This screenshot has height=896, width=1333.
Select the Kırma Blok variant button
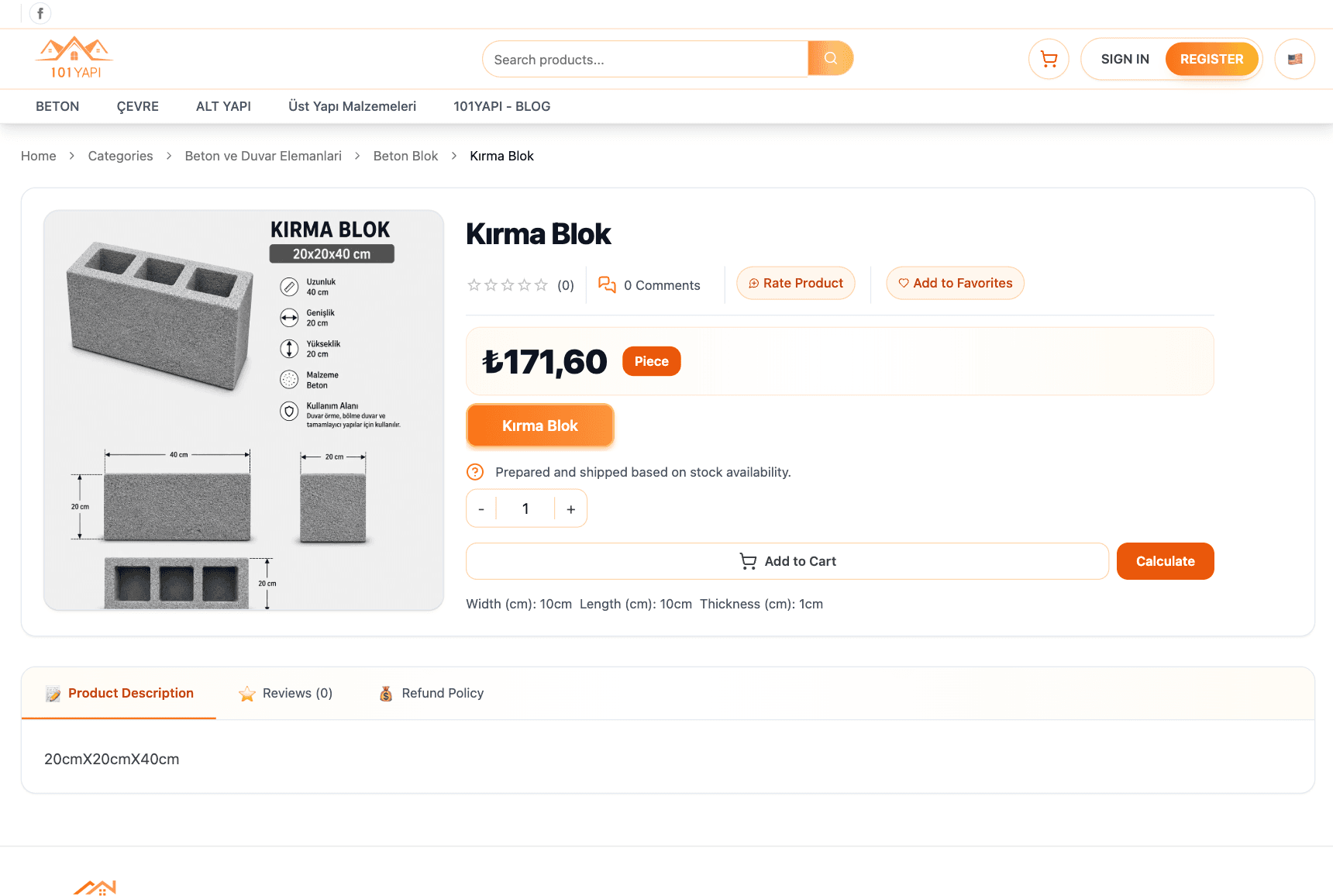(540, 426)
